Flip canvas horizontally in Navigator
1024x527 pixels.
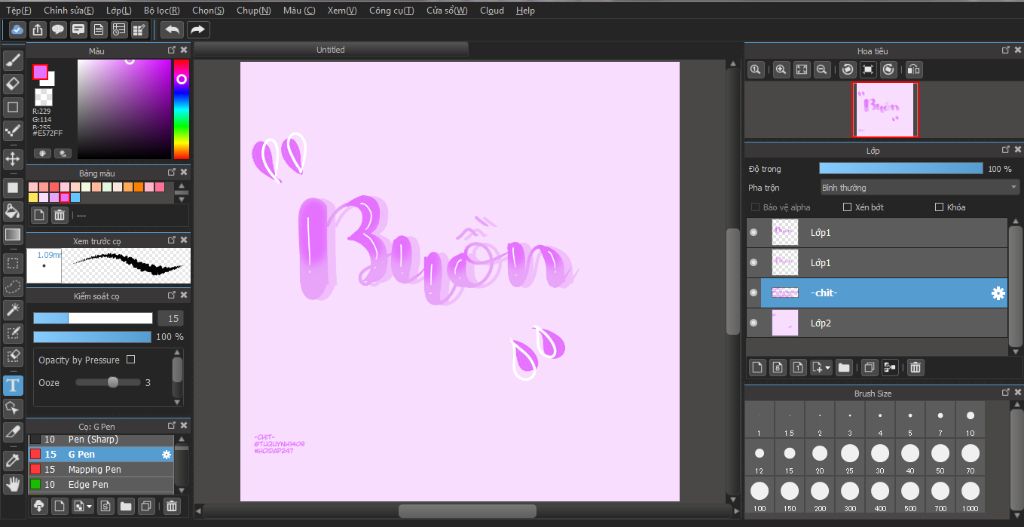[914, 69]
